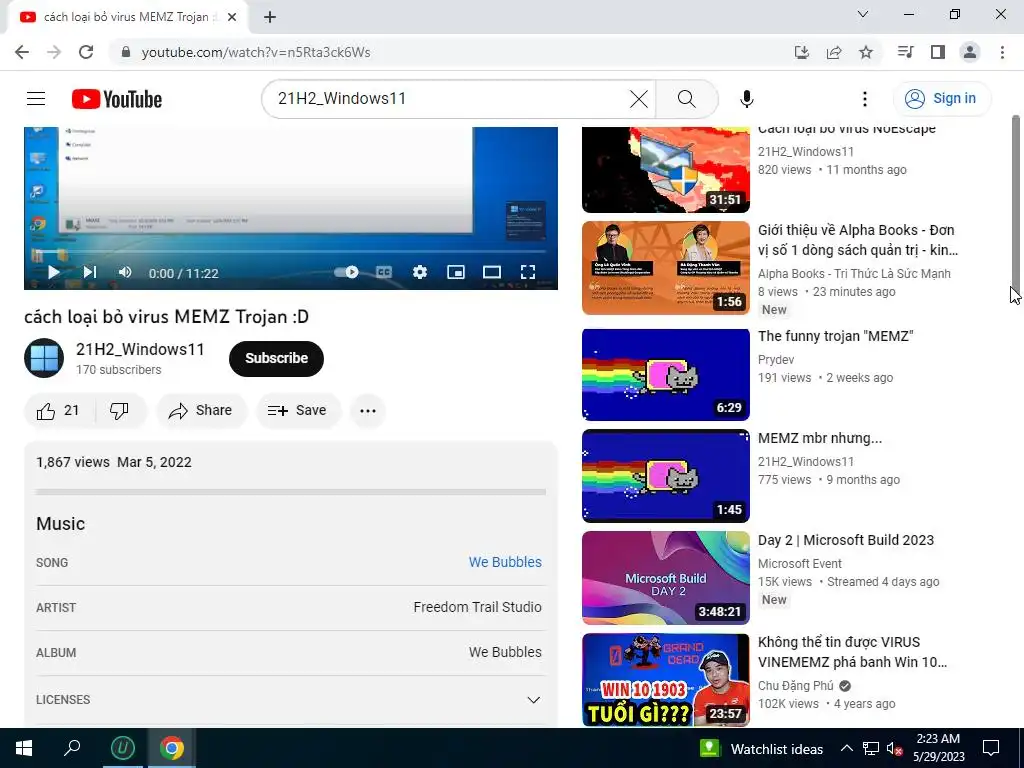Clear the search box with the X icon
The image size is (1024, 768).
click(639, 99)
